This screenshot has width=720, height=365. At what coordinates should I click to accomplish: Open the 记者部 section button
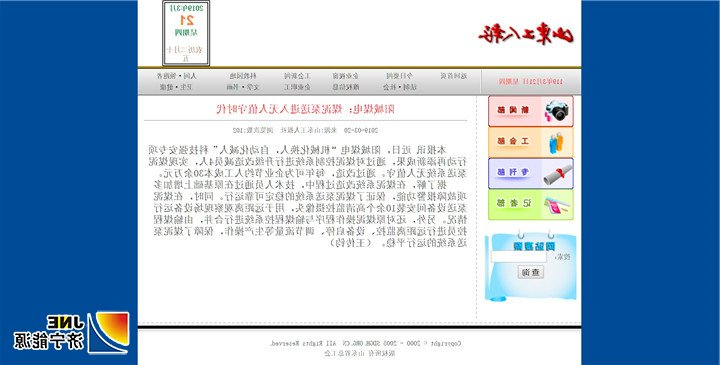(531, 205)
